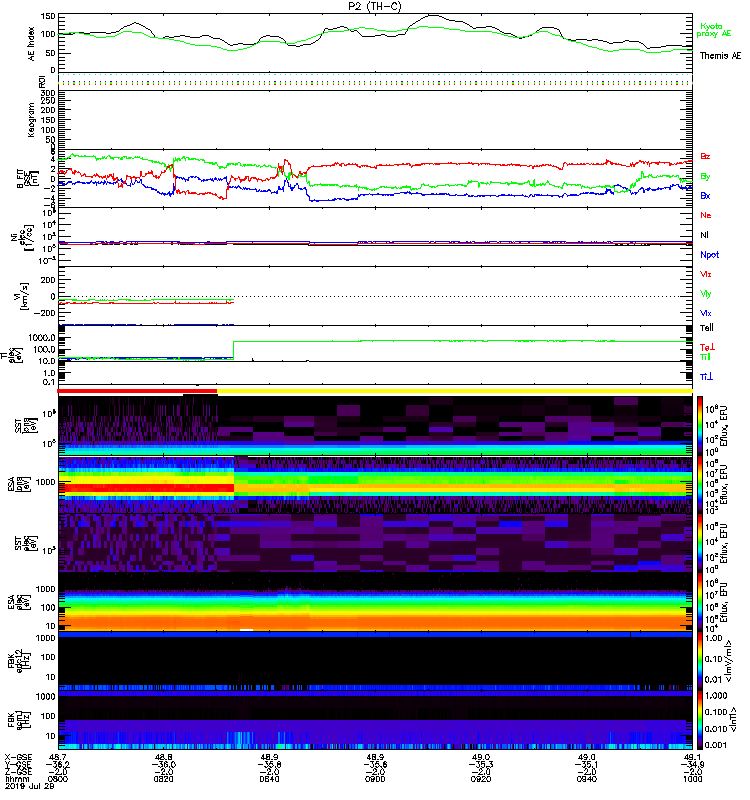This screenshot has width=750, height=800.
Task: Click the <|nT|> magnetic field colorbar
Action: tap(700, 720)
